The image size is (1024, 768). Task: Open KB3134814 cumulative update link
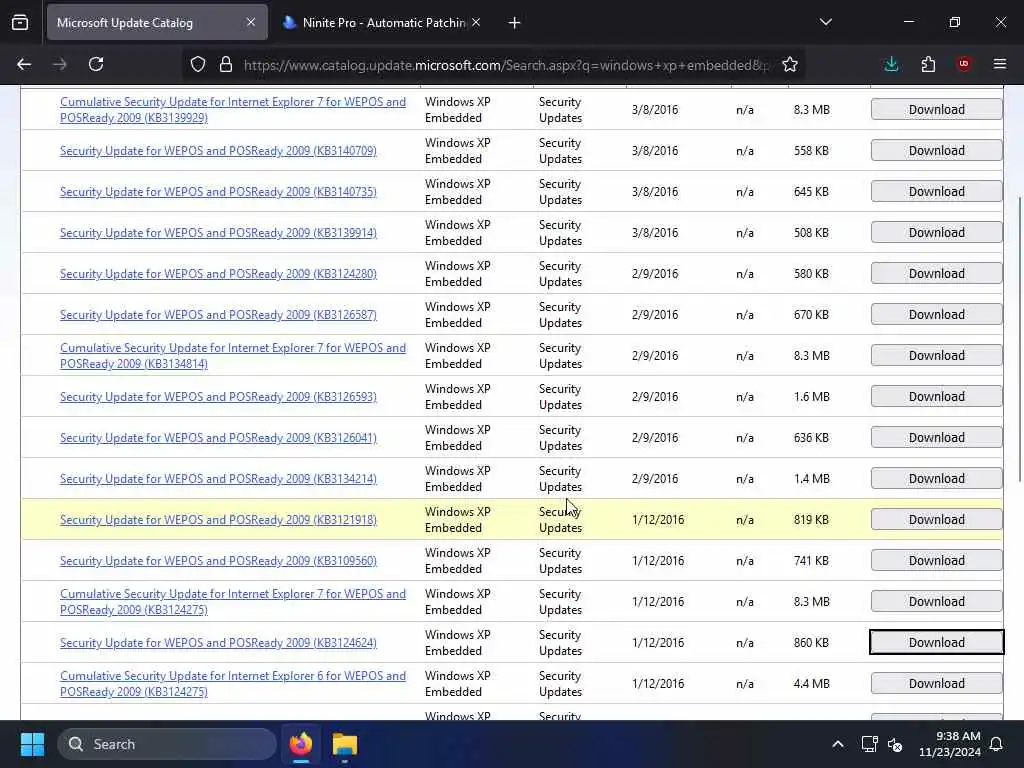point(232,356)
